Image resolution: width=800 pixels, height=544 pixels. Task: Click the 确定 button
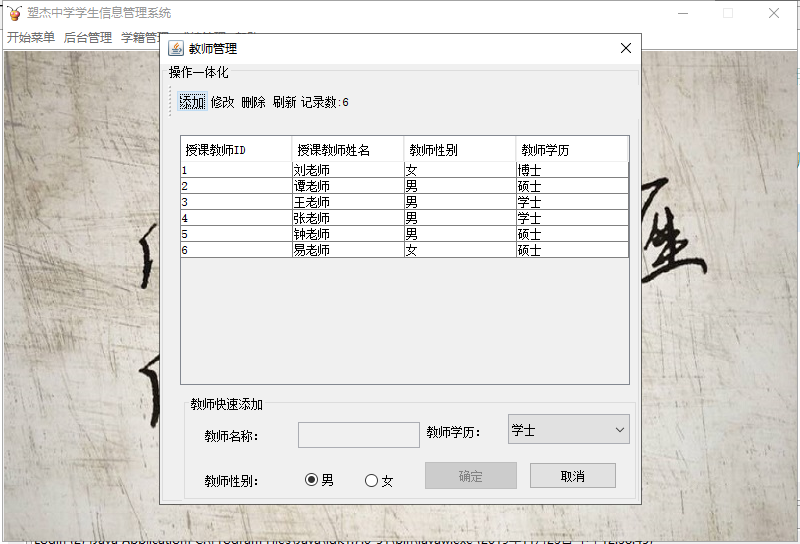click(x=470, y=476)
